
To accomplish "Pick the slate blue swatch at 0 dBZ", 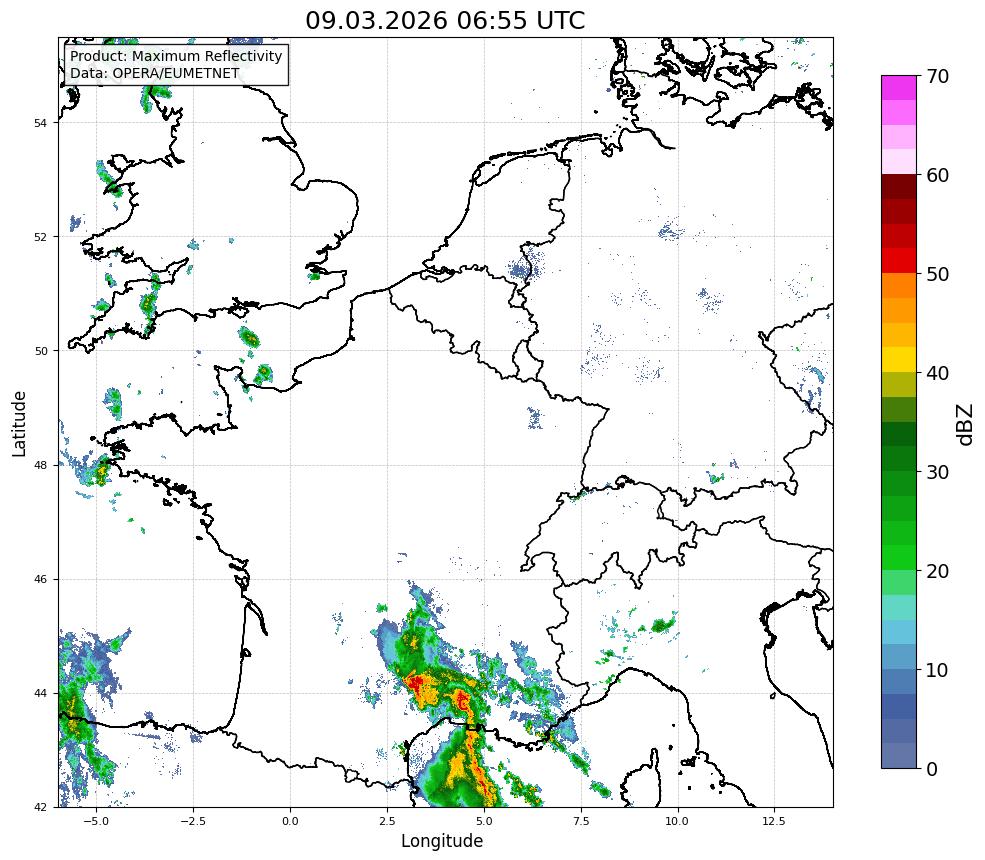I will [x=899, y=756].
